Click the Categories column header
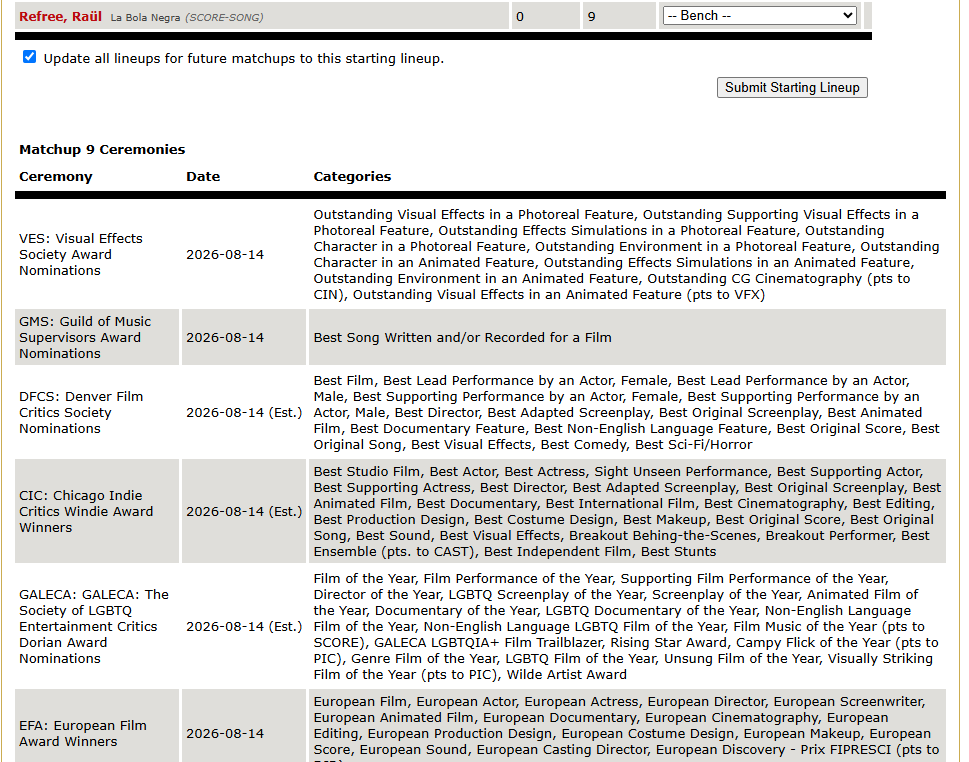969x762 pixels. [352, 176]
